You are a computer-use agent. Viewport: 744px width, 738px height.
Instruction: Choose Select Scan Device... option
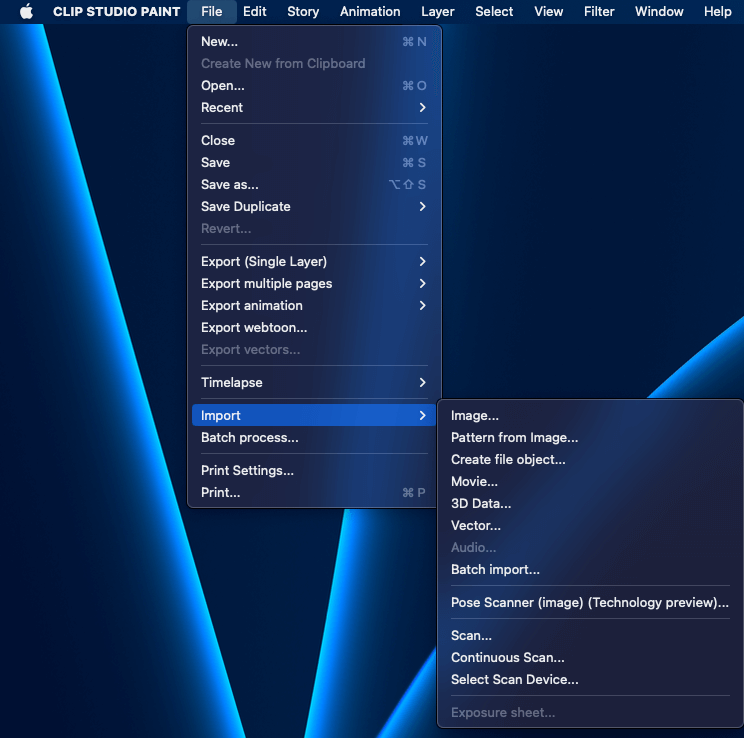point(590,680)
